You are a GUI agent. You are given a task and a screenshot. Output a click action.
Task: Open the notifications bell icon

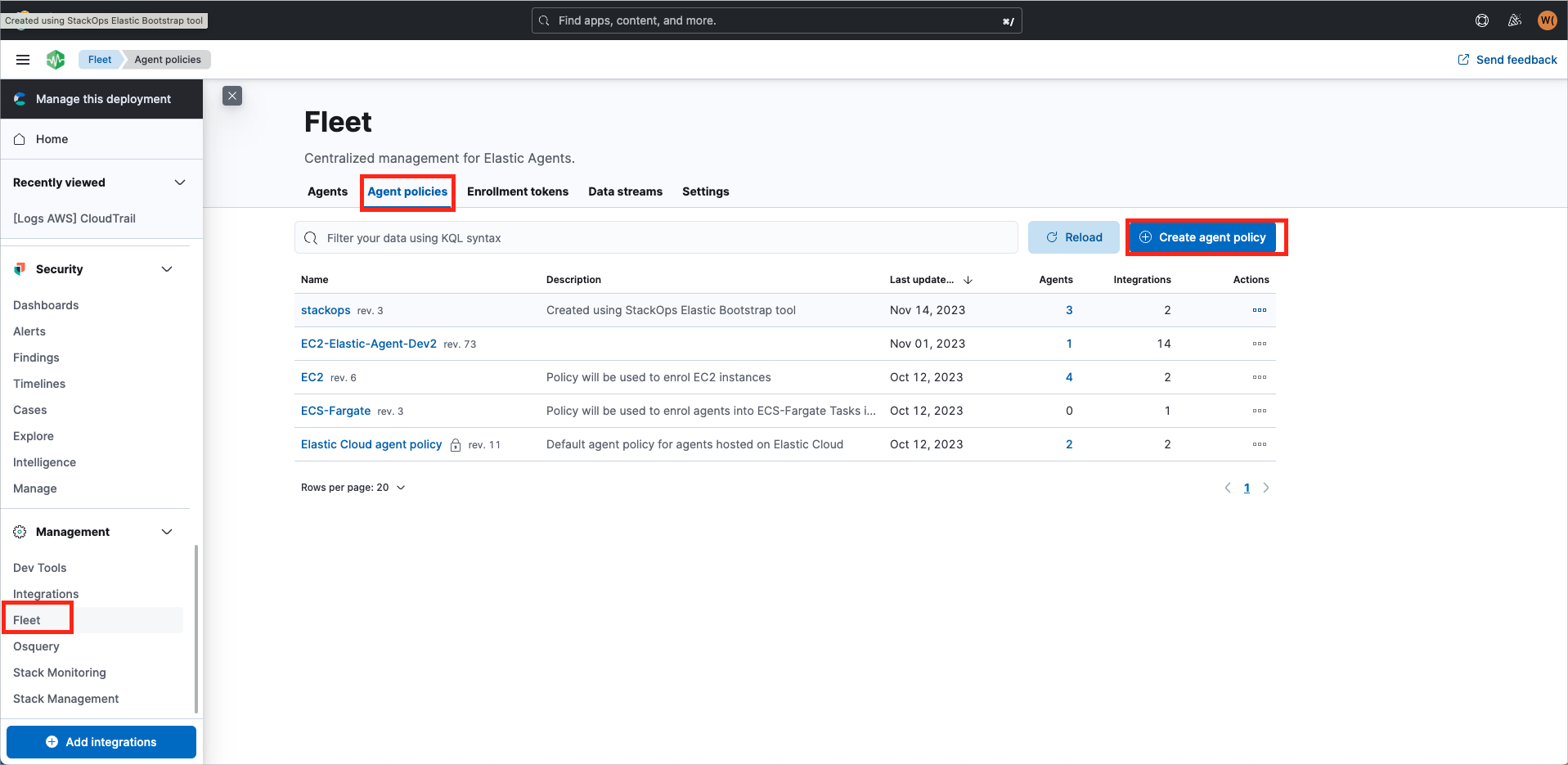point(1514,20)
